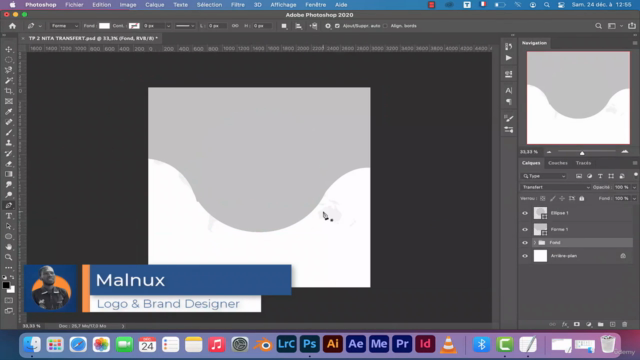
Task: Open Illustrator from the dock
Action: (x=332, y=344)
